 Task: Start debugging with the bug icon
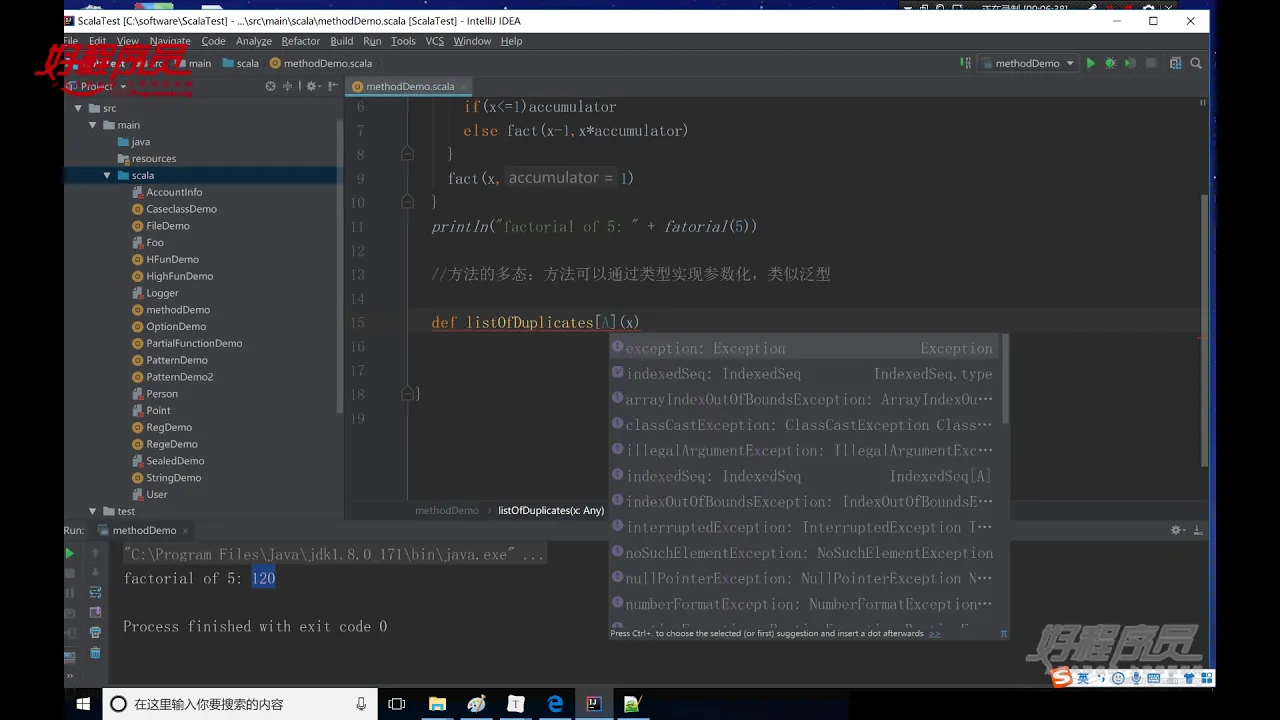pos(1110,63)
